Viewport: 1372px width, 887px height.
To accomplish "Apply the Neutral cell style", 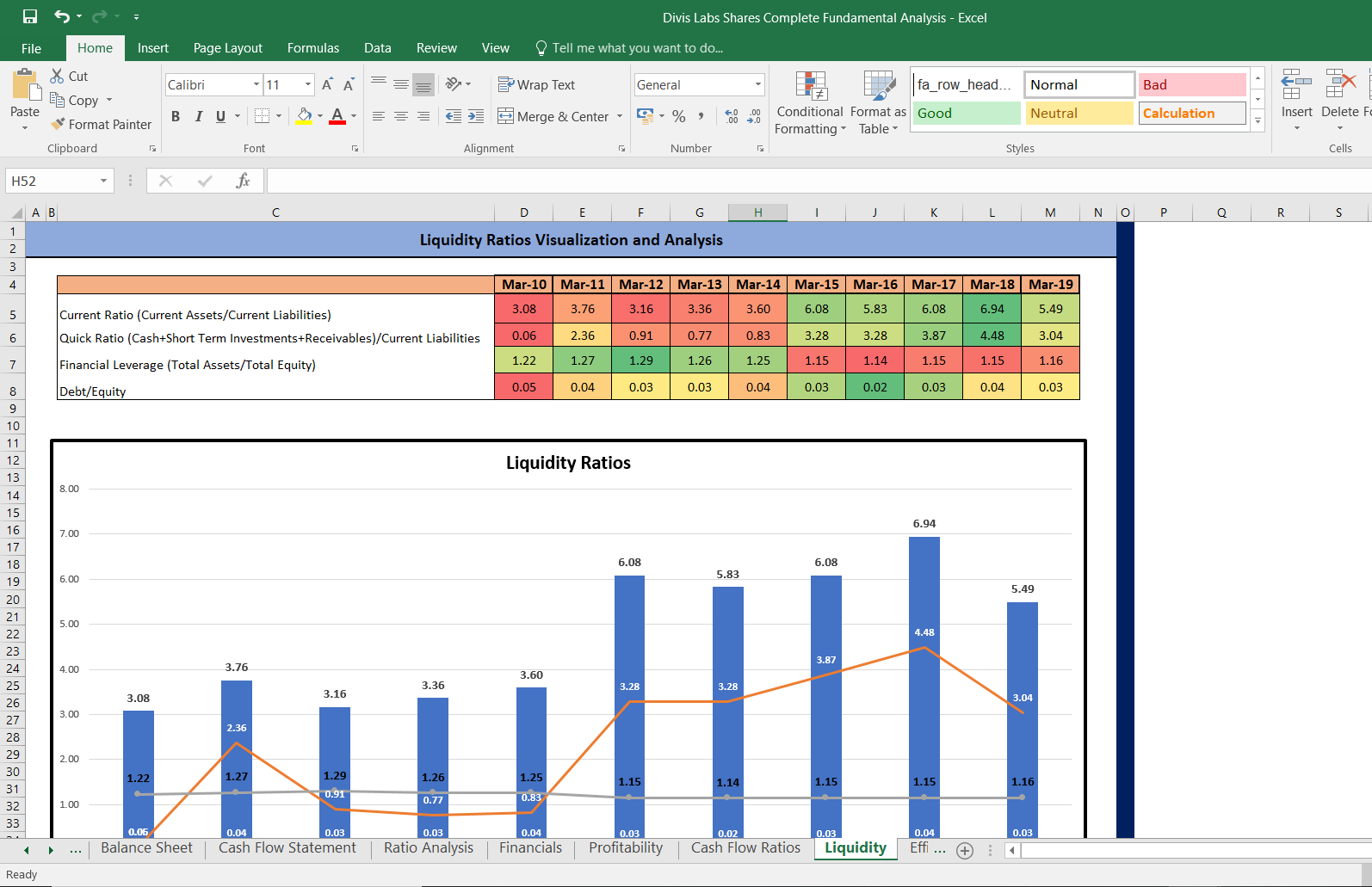I will (1079, 113).
